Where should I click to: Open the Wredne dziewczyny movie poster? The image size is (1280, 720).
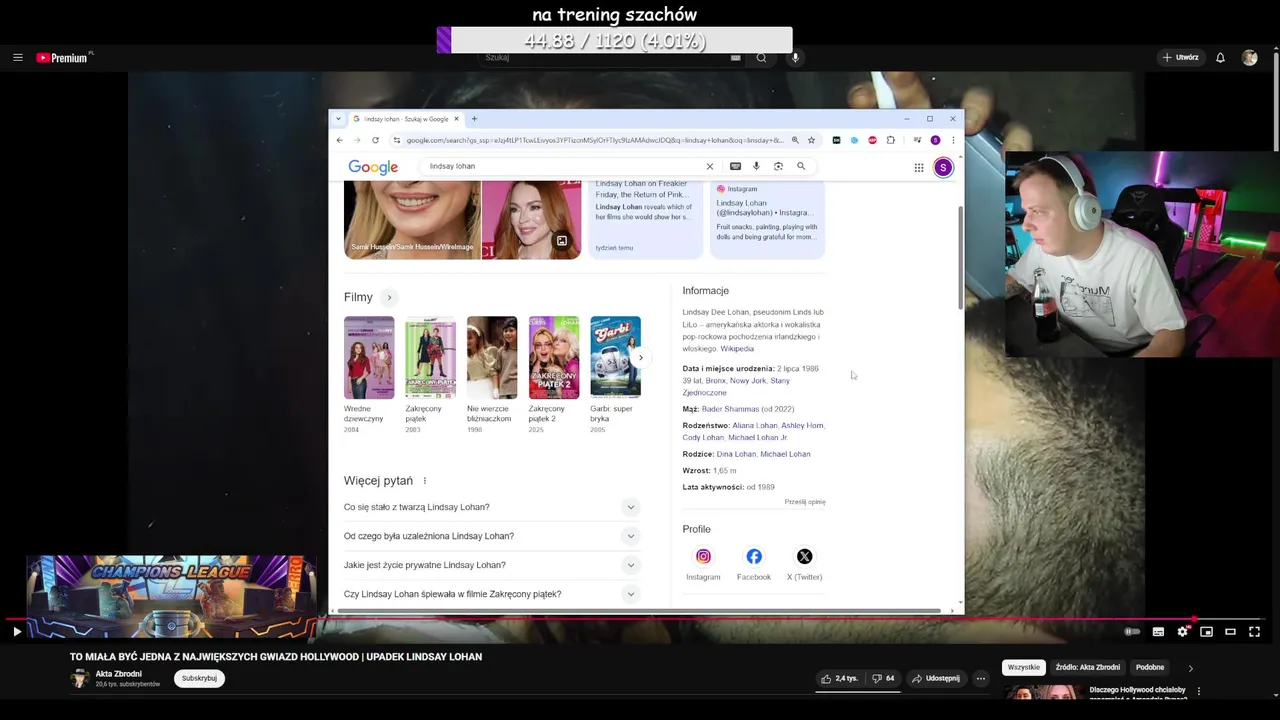click(369, 357)
